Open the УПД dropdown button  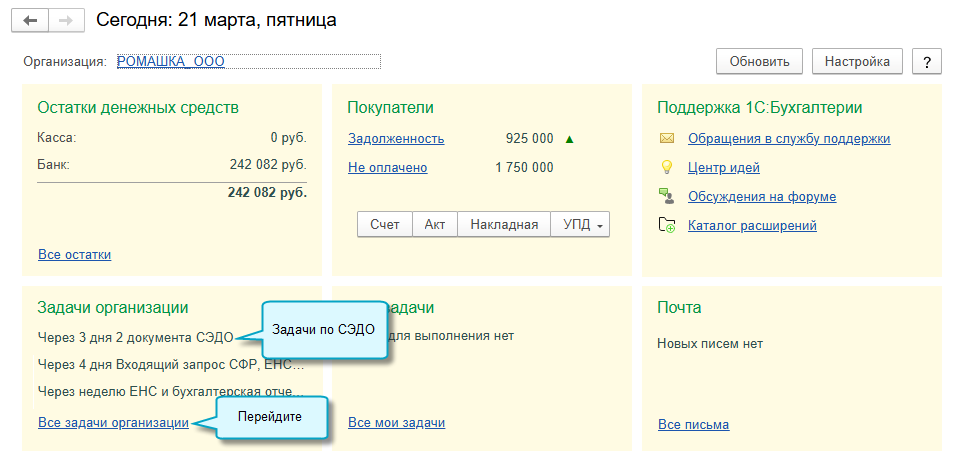(x=585, y=225)
